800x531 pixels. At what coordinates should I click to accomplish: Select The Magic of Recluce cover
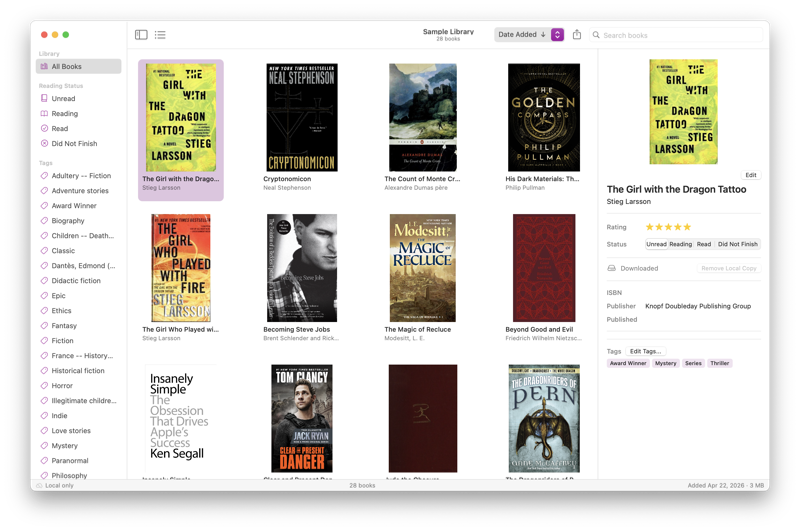coord(423,268)
